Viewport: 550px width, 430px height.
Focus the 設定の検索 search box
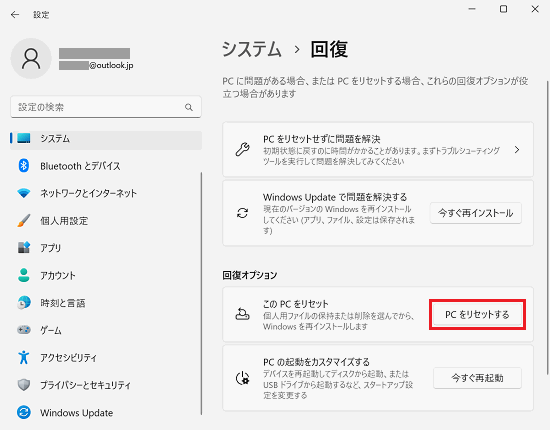(106, 107)
